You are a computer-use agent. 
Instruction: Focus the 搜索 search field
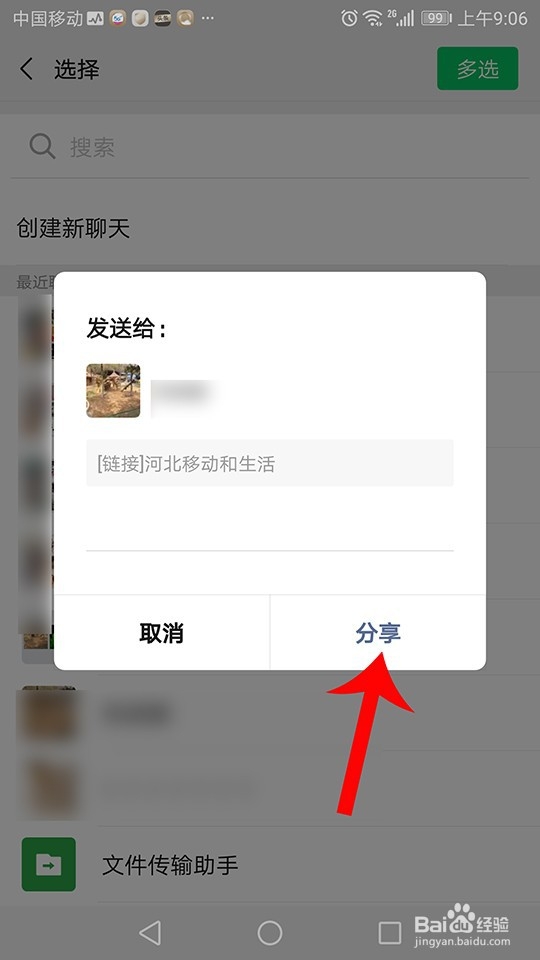click(270, 147)
